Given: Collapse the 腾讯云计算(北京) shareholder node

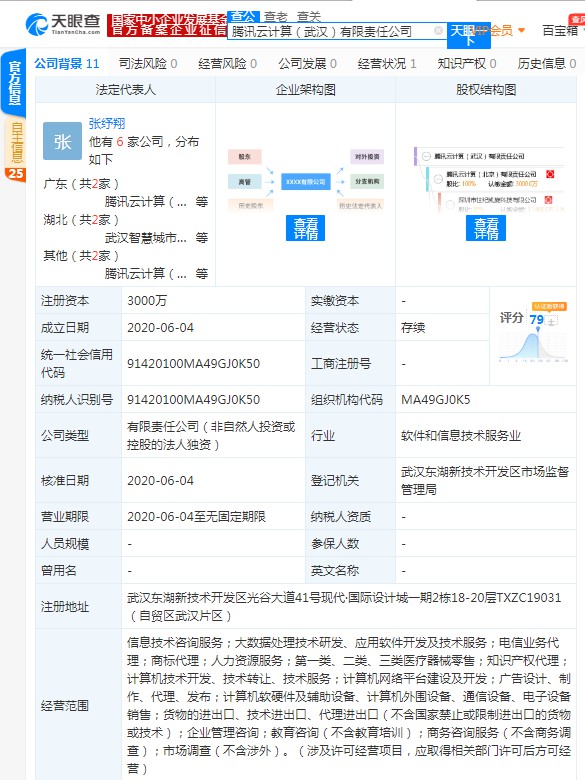Looking at the screenshot, I should 438,179.
